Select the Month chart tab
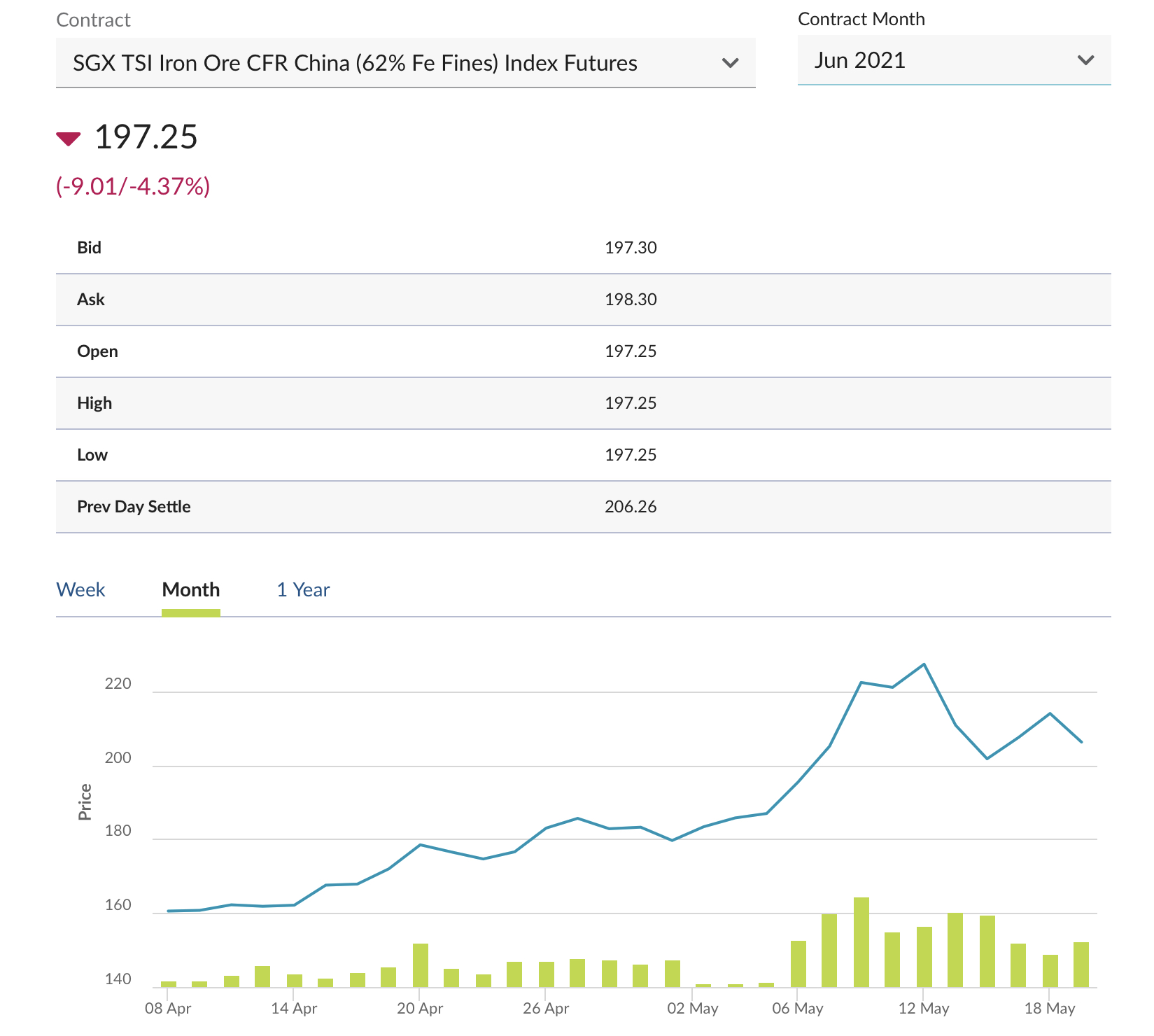 (191, 590)
